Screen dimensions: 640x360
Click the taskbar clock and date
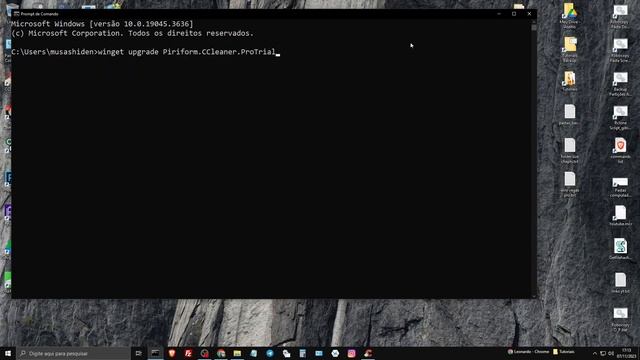[x=627, y=353]
